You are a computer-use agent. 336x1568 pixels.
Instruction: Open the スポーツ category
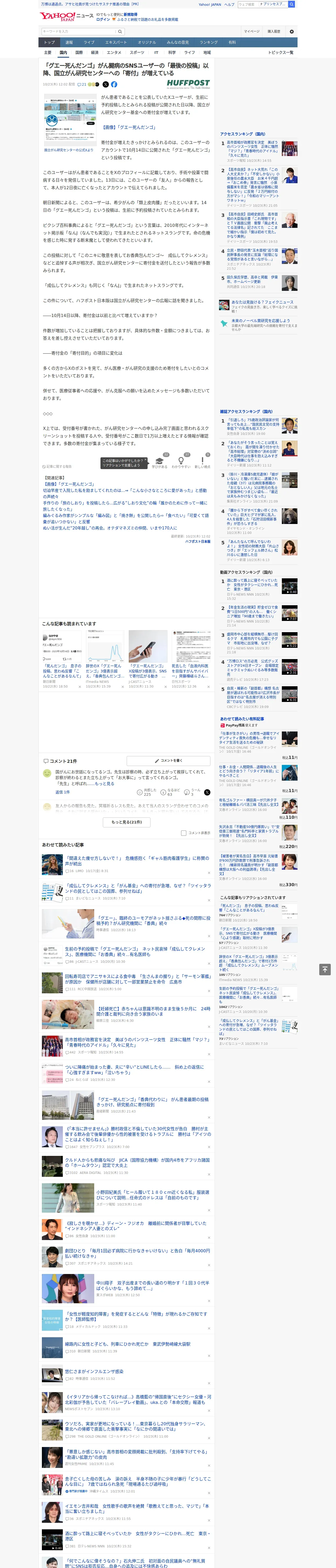point(137,52)
